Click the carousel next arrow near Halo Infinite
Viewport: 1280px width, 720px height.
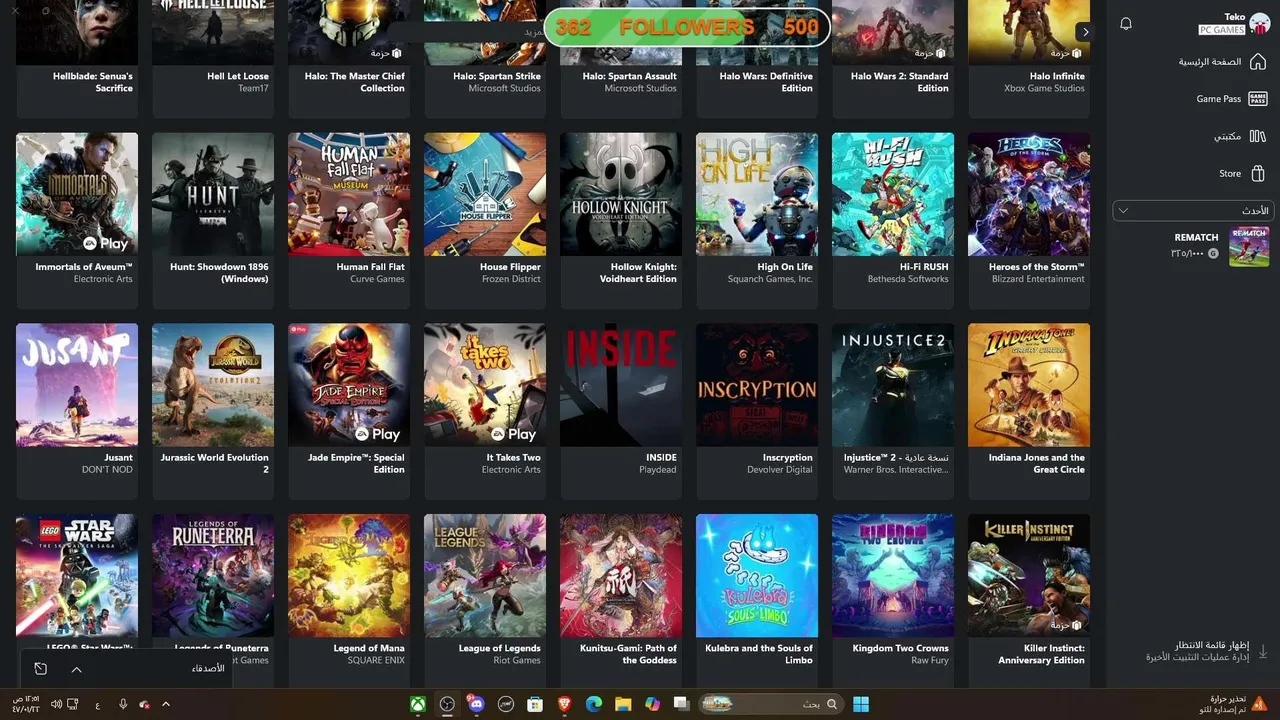coord(1085,32)
